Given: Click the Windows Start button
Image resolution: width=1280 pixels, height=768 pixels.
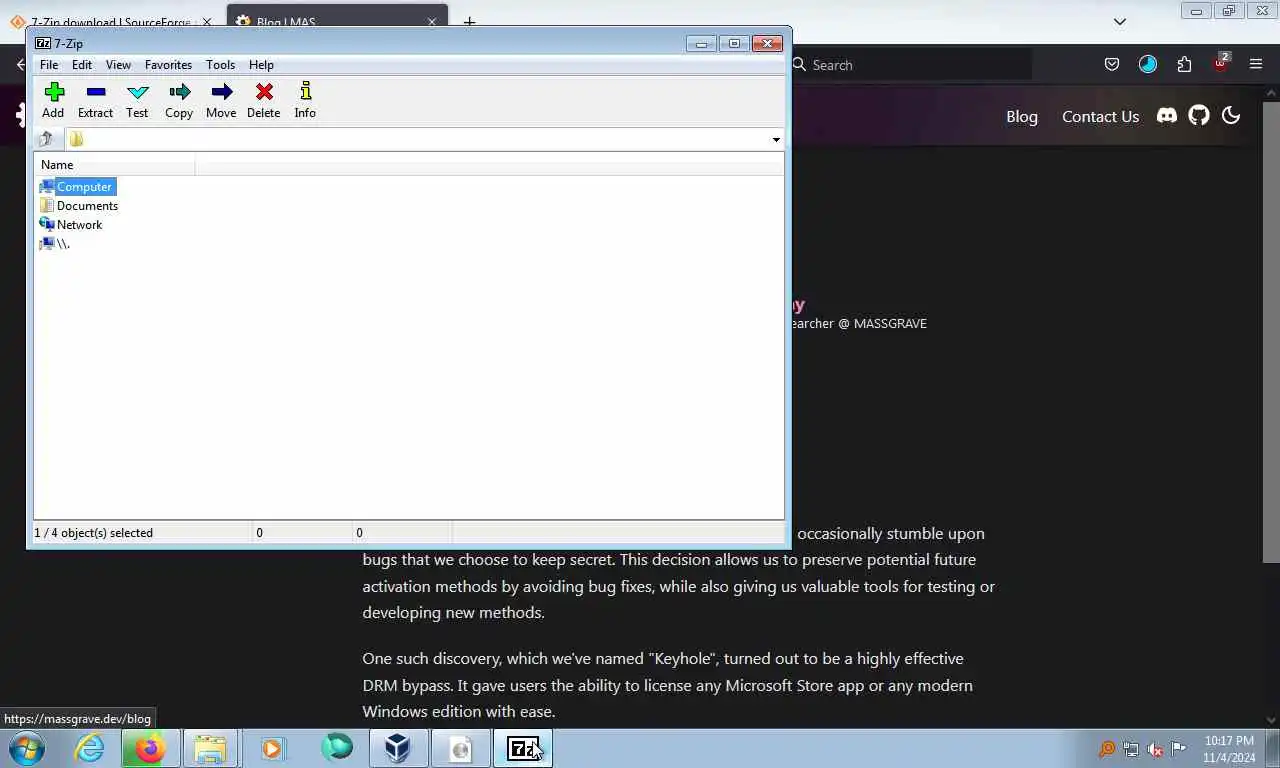Looking at the screenshot, I should [26, 748].
